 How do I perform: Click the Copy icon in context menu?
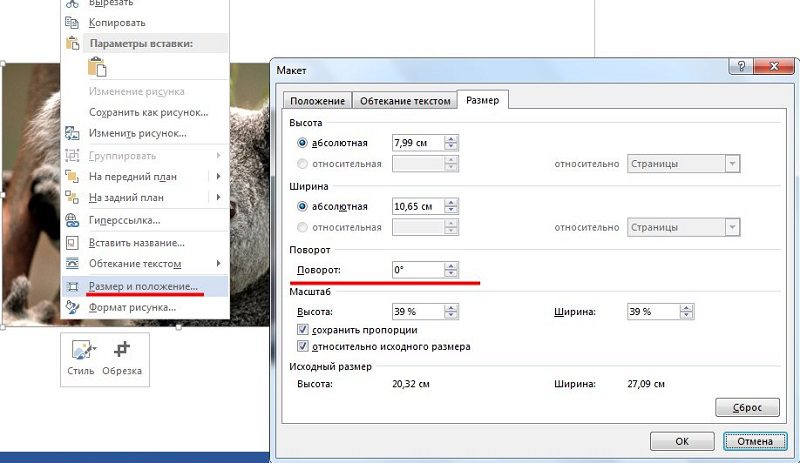tap(72, 22)
